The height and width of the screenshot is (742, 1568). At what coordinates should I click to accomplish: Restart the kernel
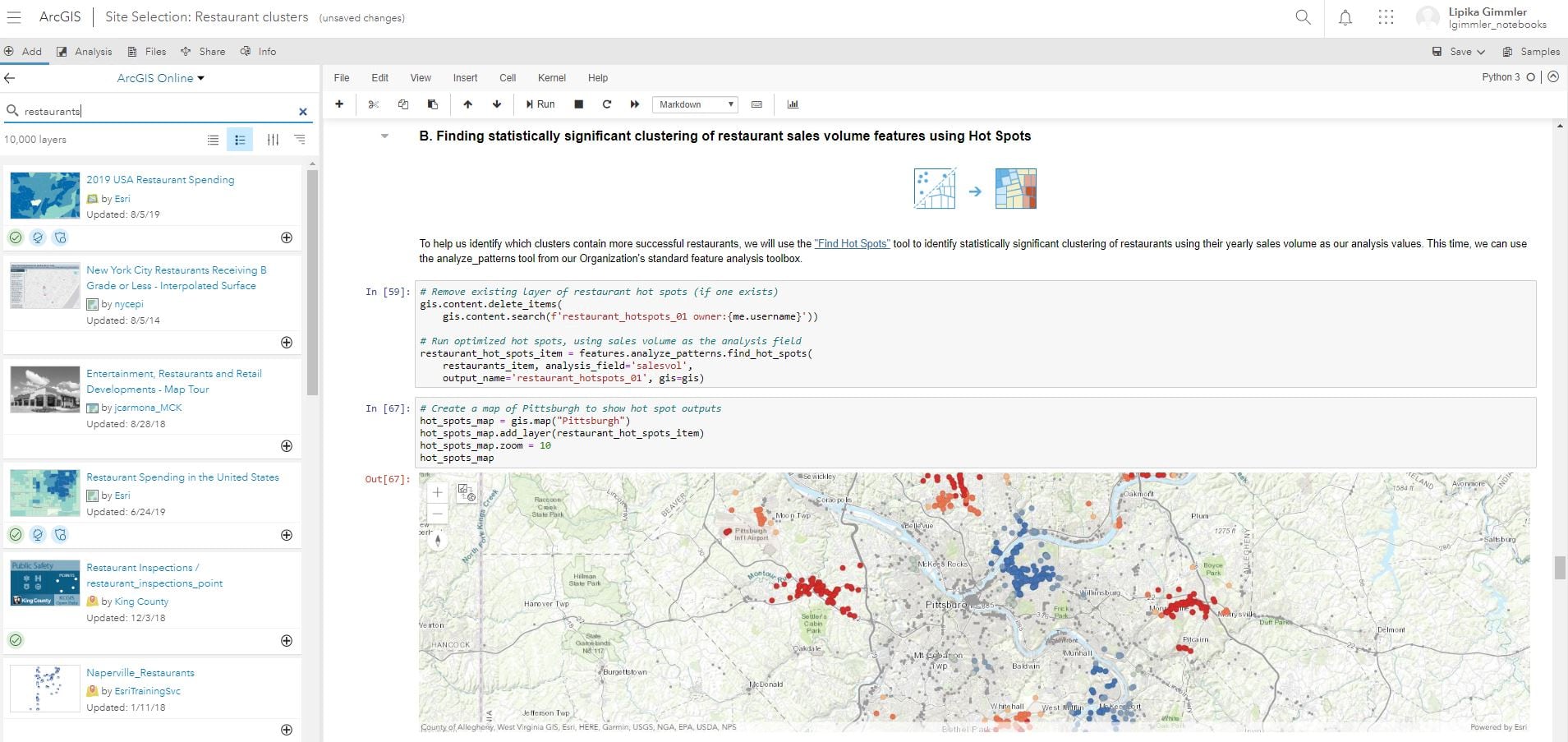tap(607, 104)
